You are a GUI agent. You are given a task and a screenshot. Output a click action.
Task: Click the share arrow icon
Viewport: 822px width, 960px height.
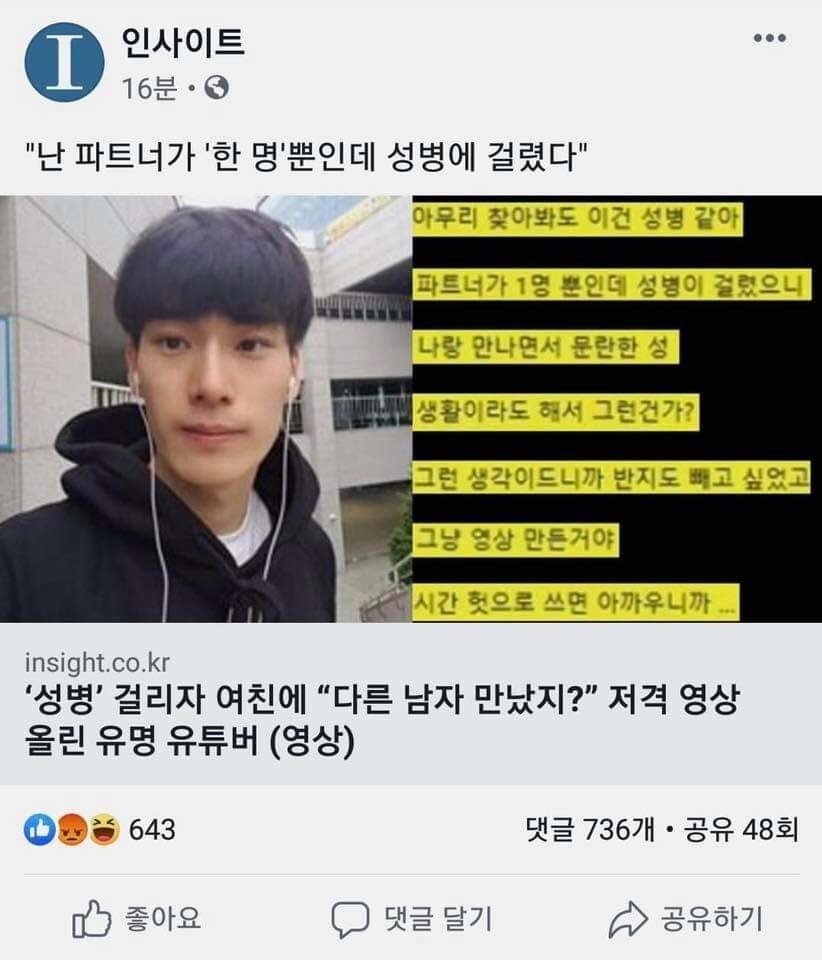click(x=628, y=919)
